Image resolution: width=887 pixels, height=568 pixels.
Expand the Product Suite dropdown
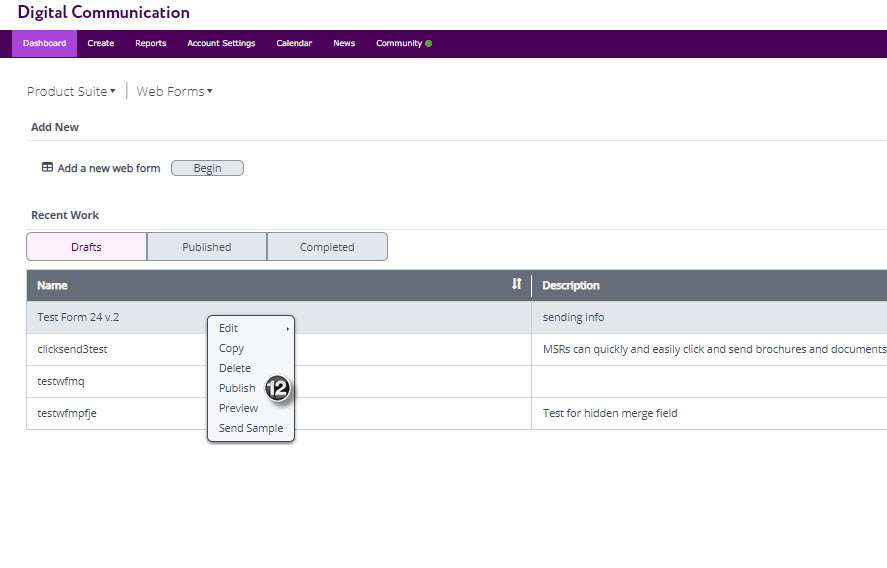point(71,92)
